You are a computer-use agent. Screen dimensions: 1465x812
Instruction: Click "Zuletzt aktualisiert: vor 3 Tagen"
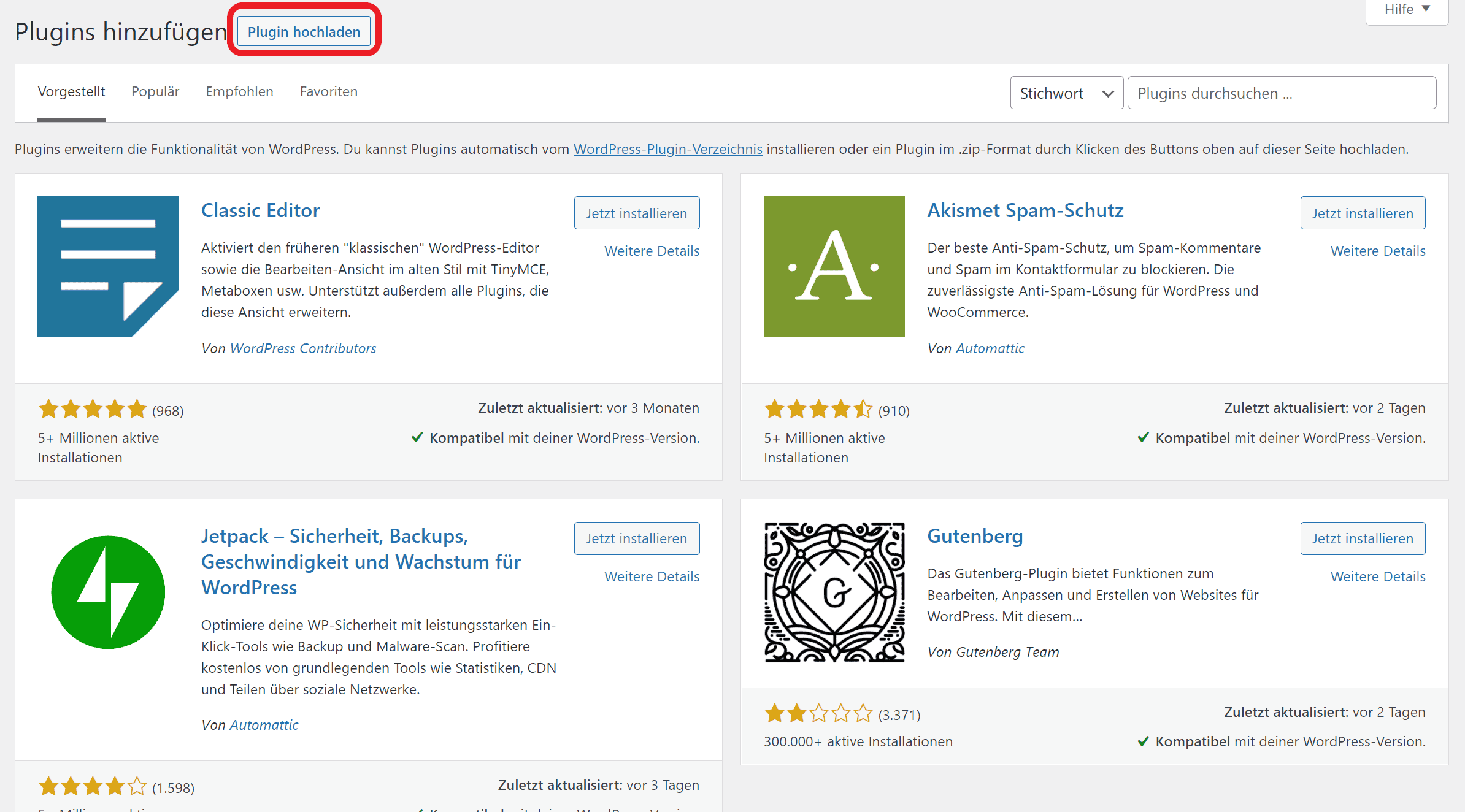(599, 785)
